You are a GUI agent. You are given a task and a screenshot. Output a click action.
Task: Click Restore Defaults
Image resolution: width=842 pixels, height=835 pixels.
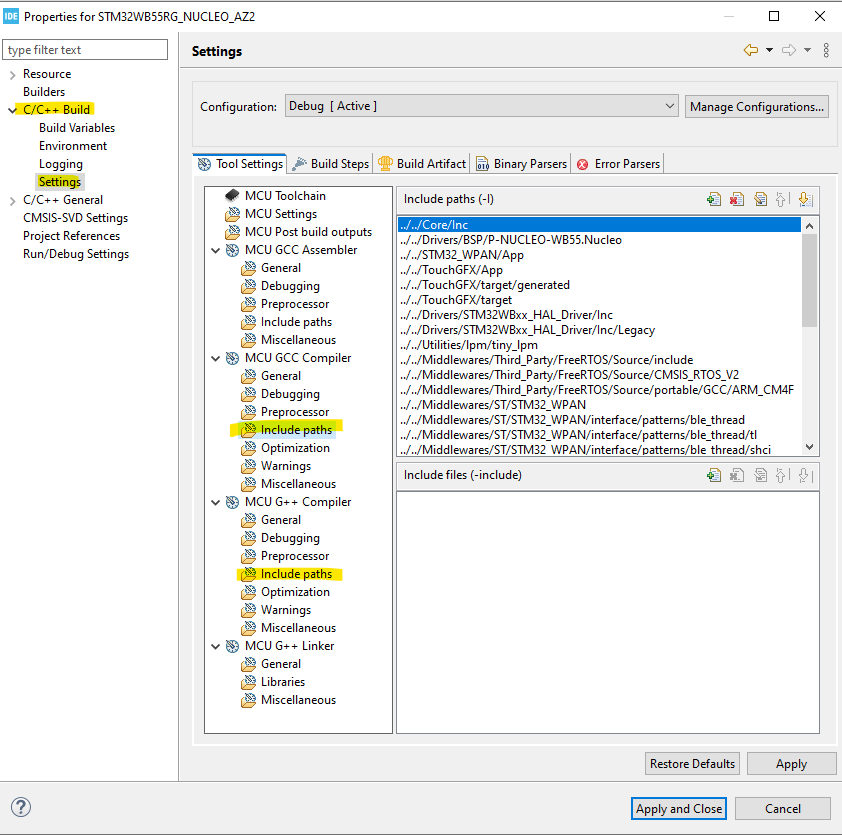tap(692, 764)
